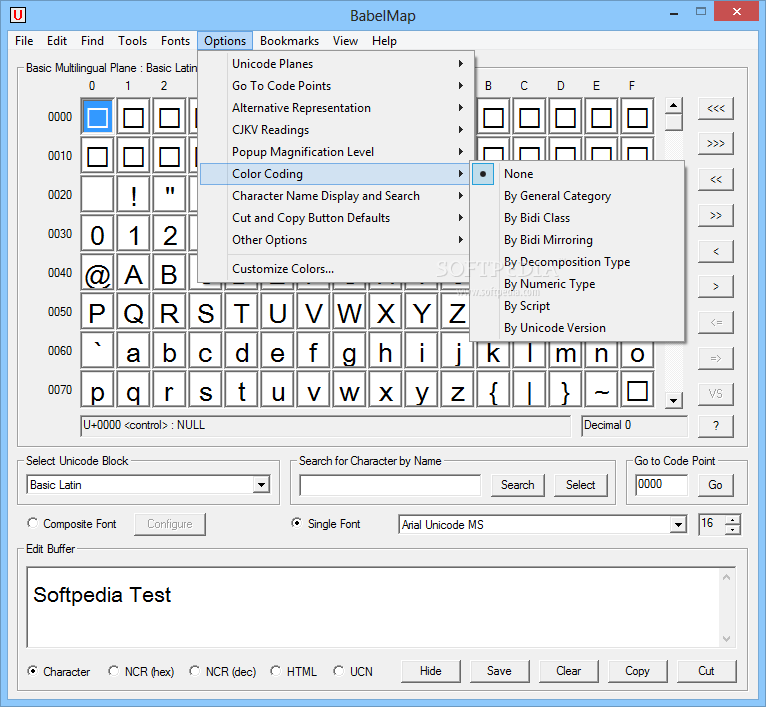The width and height of the screenshot is (766, 707).
Task: Click the BabelMap app icon in title bar
Action: (x=18, y=15)
